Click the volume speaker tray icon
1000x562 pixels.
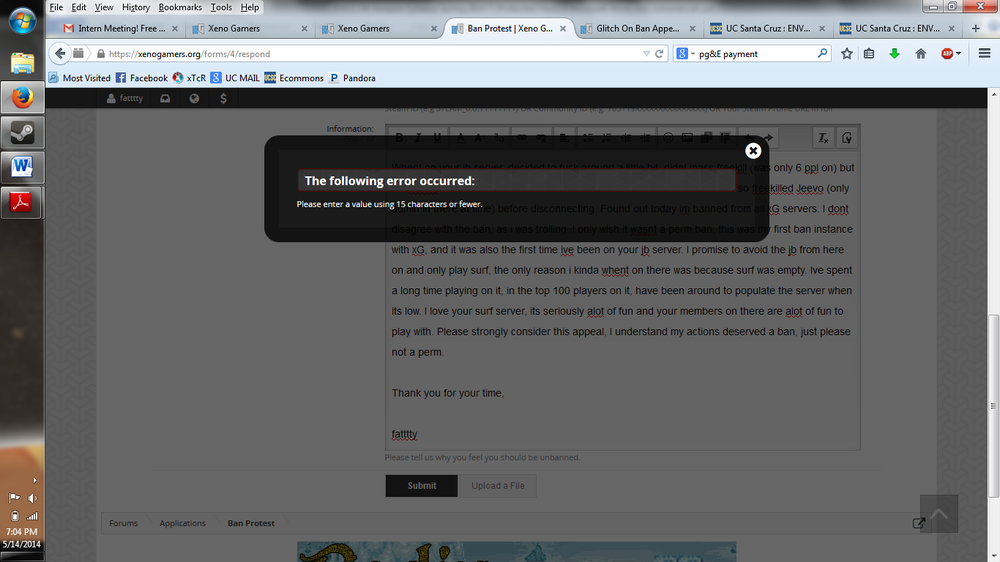coord(32,498)
